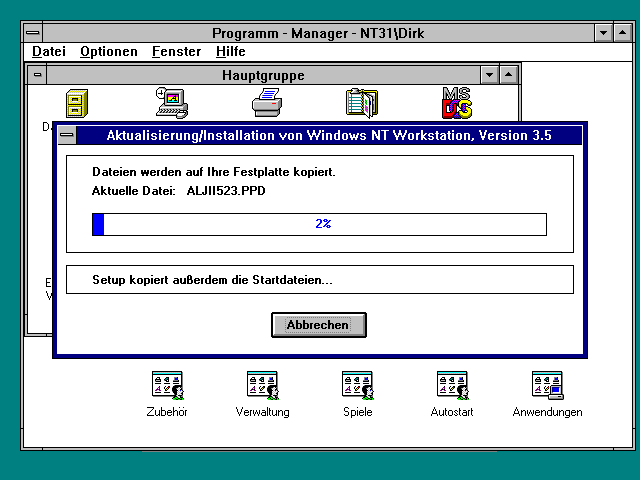This screenshot has width=640, height=480.
Task: Open the Hauptgruppe window control menu box
Action: point(38,75)
